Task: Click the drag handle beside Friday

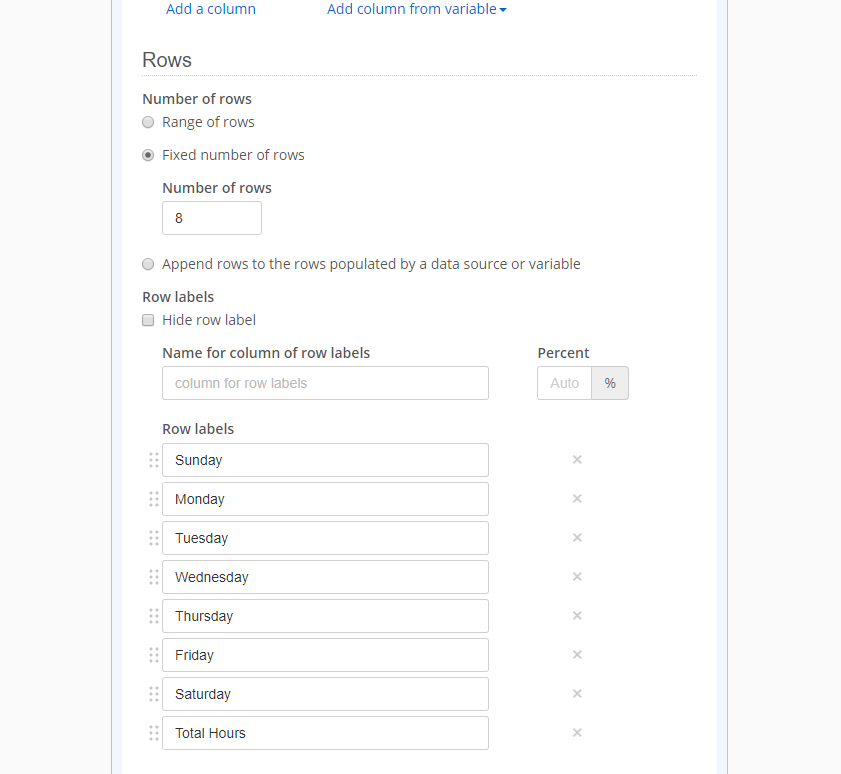Action: click(x=154, y=655)
